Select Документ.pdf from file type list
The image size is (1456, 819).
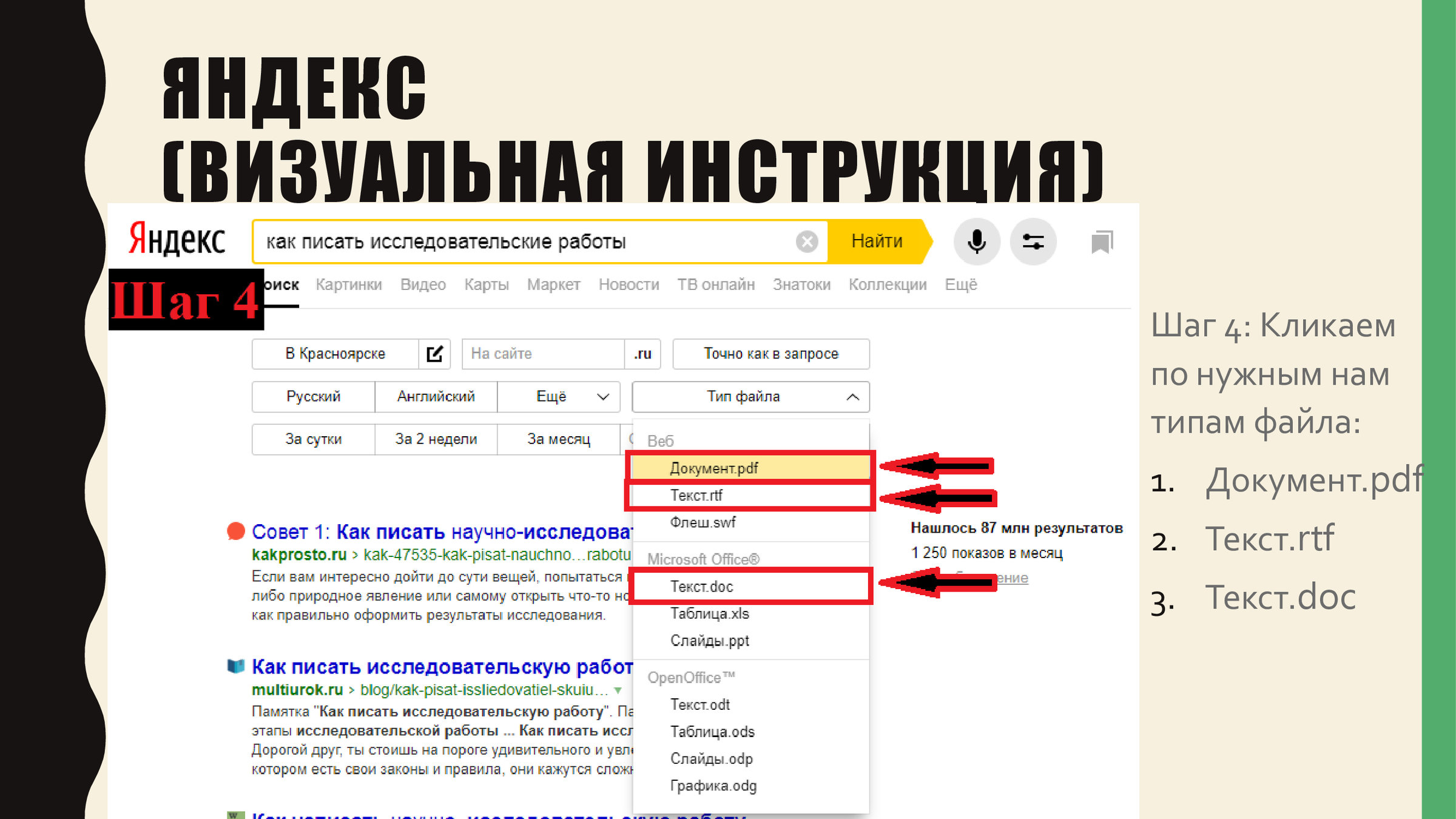coord(714,468)
